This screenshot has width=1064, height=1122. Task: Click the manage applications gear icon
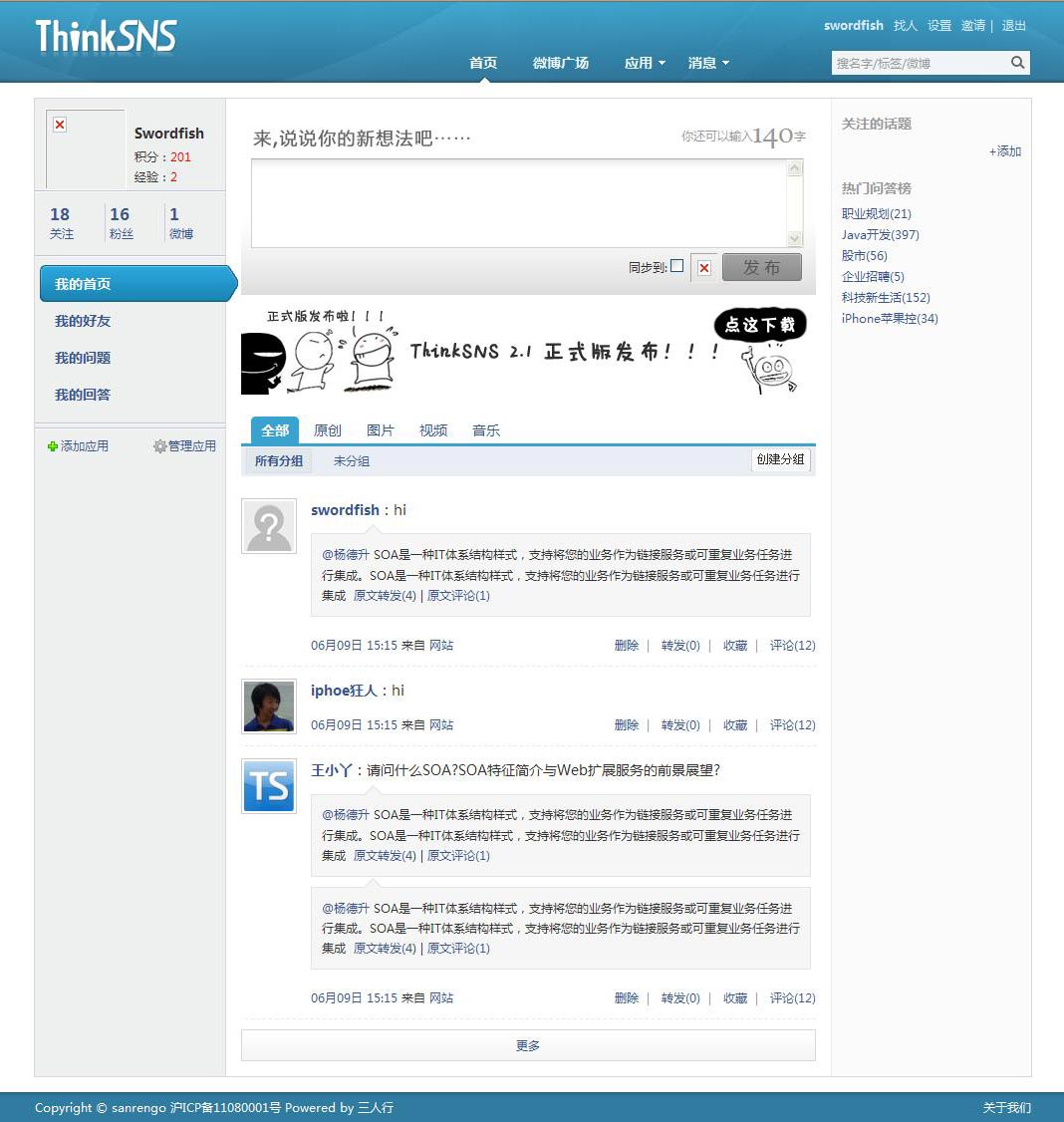click(x=159, y=446)
